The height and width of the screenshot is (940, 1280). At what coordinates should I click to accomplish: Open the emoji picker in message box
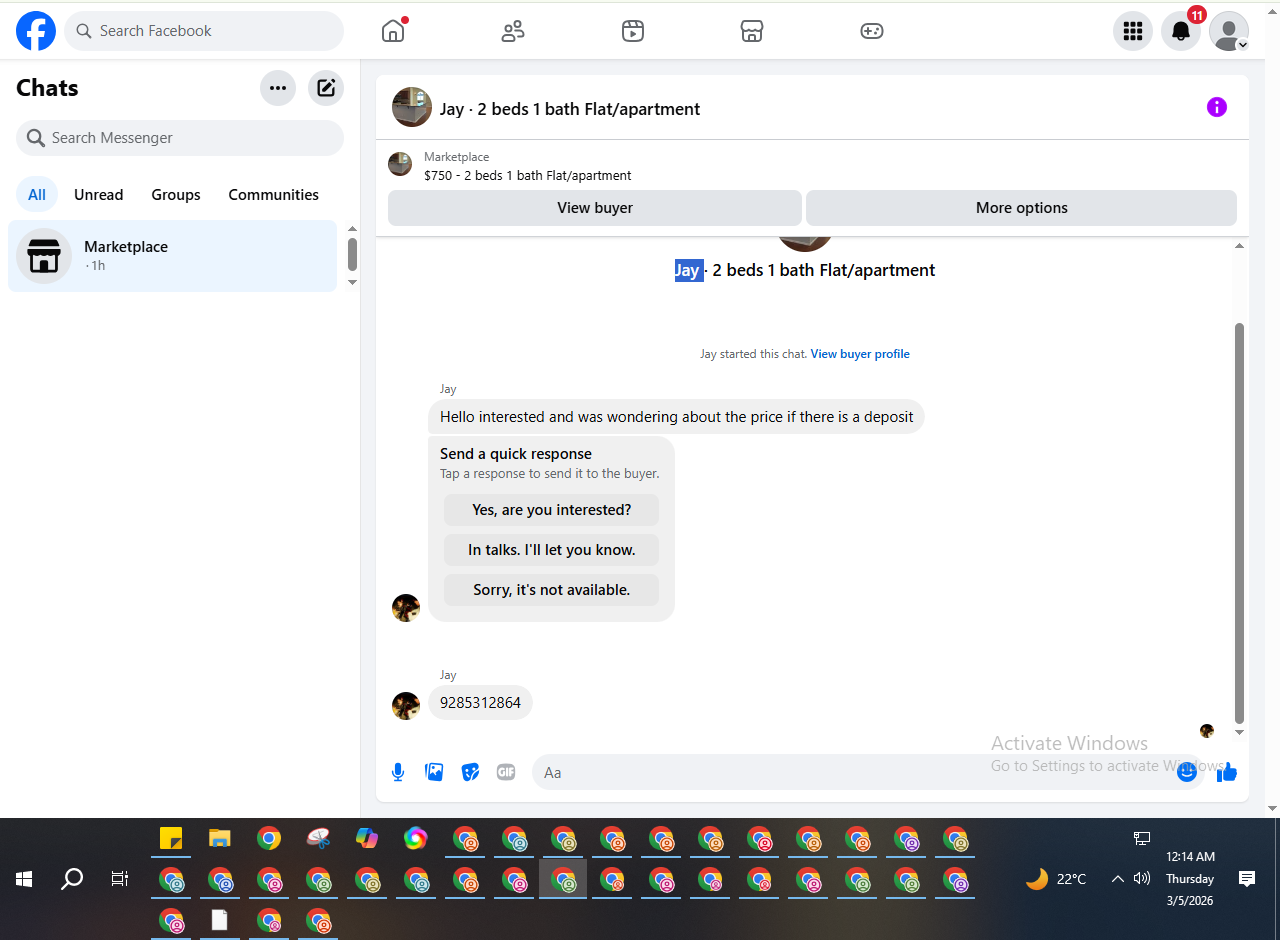(x=1187, y=772)
